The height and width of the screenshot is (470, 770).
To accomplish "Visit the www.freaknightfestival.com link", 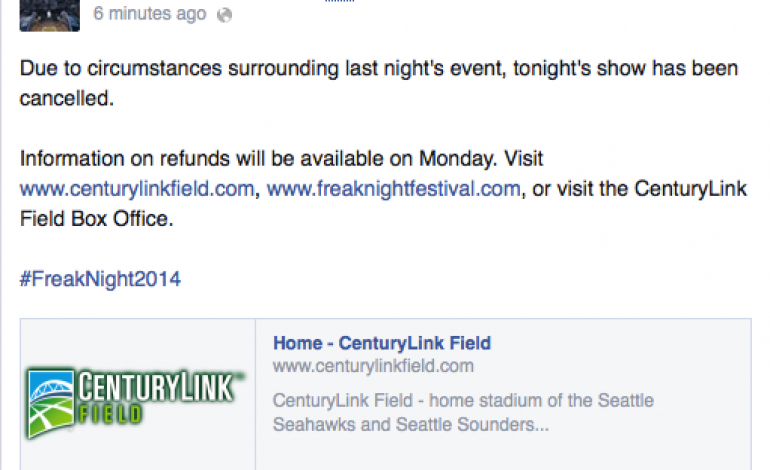I will click(394, 188).
